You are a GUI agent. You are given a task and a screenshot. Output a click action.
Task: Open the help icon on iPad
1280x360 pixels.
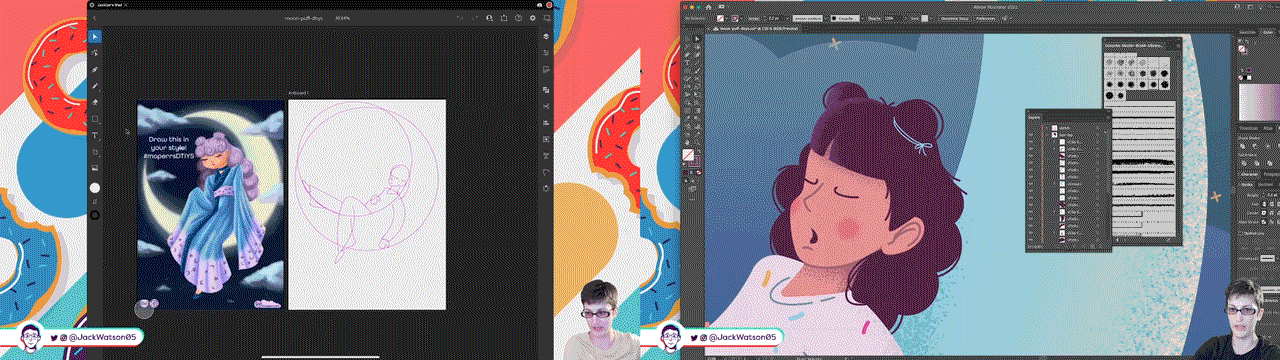(518, 18)
